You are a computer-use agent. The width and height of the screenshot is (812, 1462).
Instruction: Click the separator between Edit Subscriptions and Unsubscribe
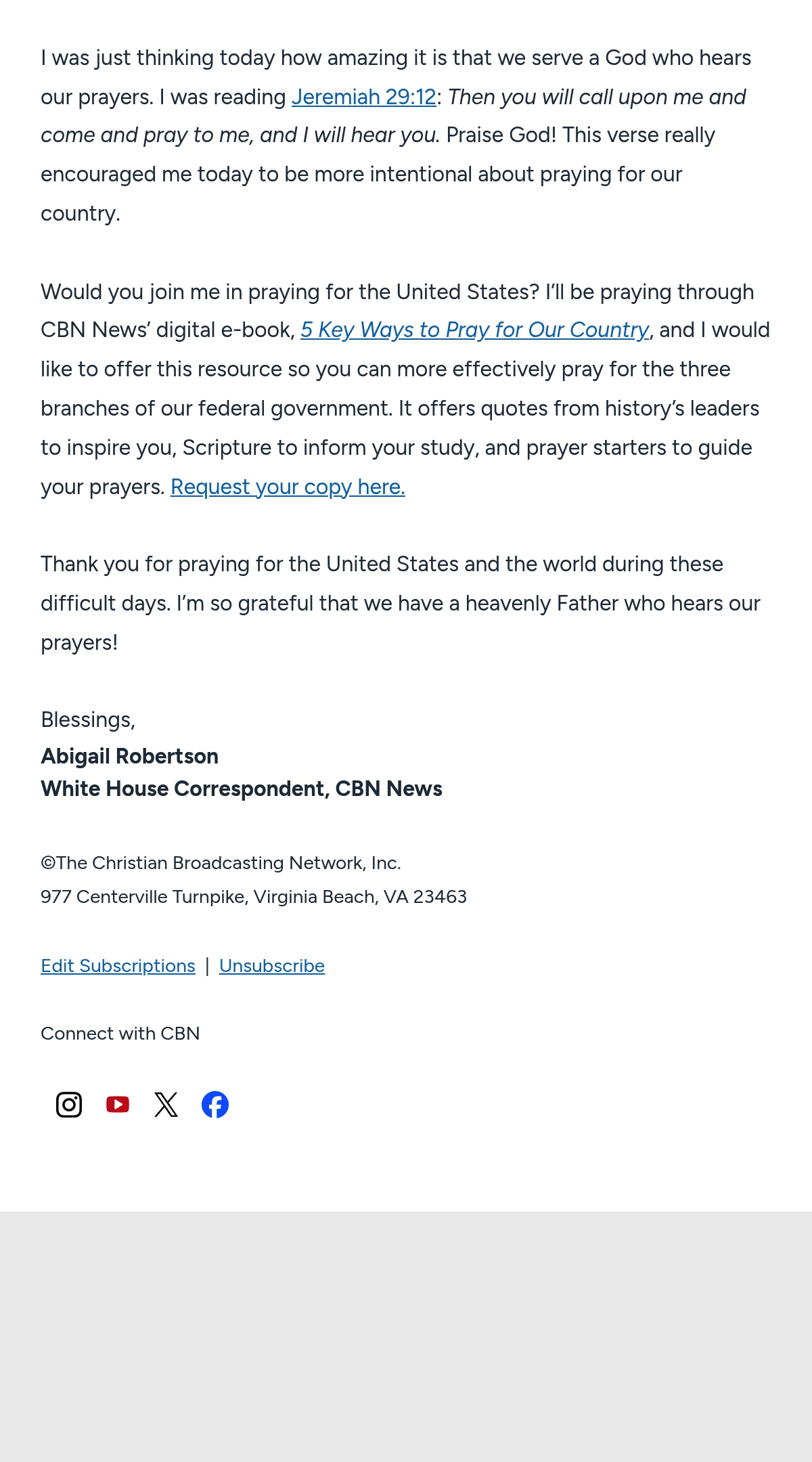click(207, 966)
